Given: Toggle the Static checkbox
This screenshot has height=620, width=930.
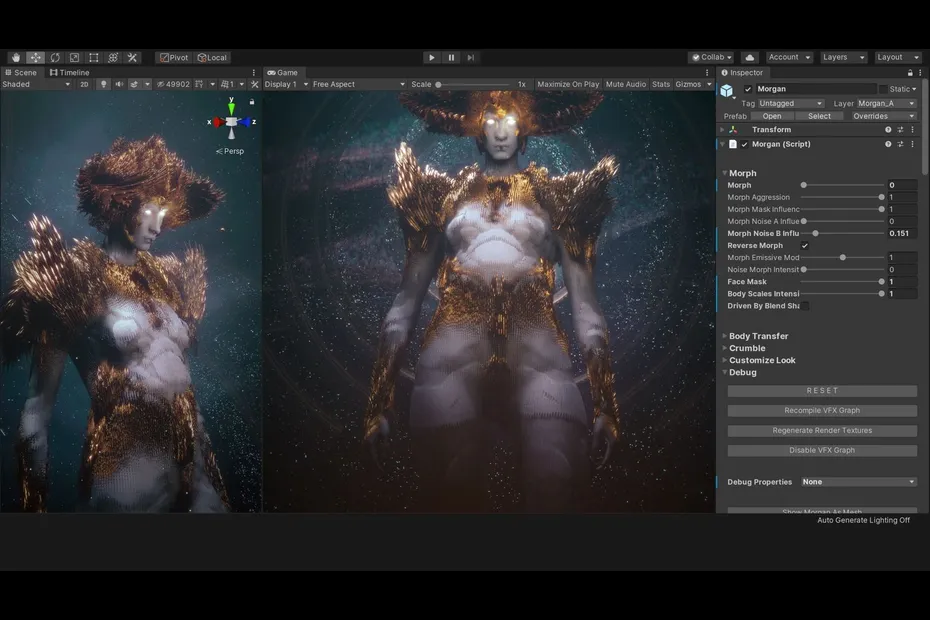Looking at the screenshot, I should click(883, 89).
